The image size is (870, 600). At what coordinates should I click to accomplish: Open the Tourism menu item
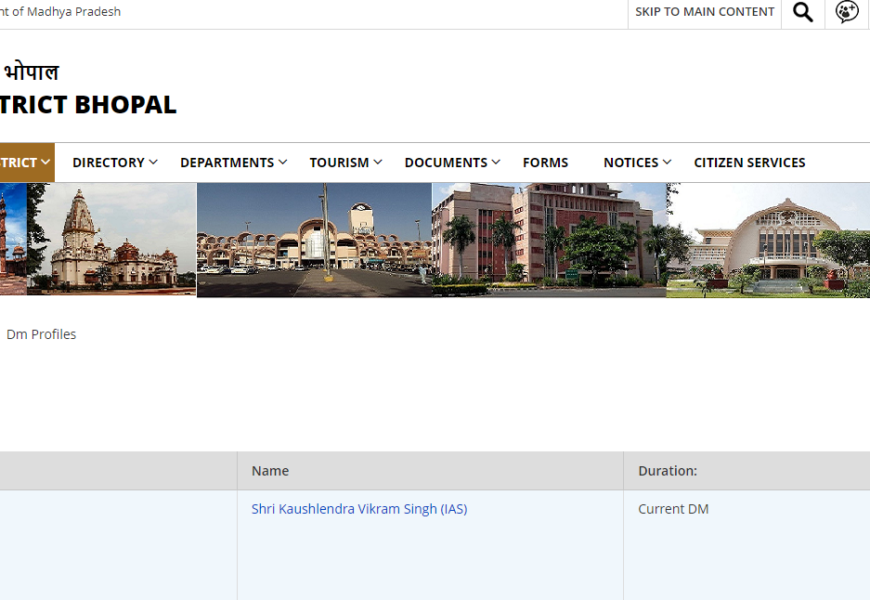click(339, 163)
